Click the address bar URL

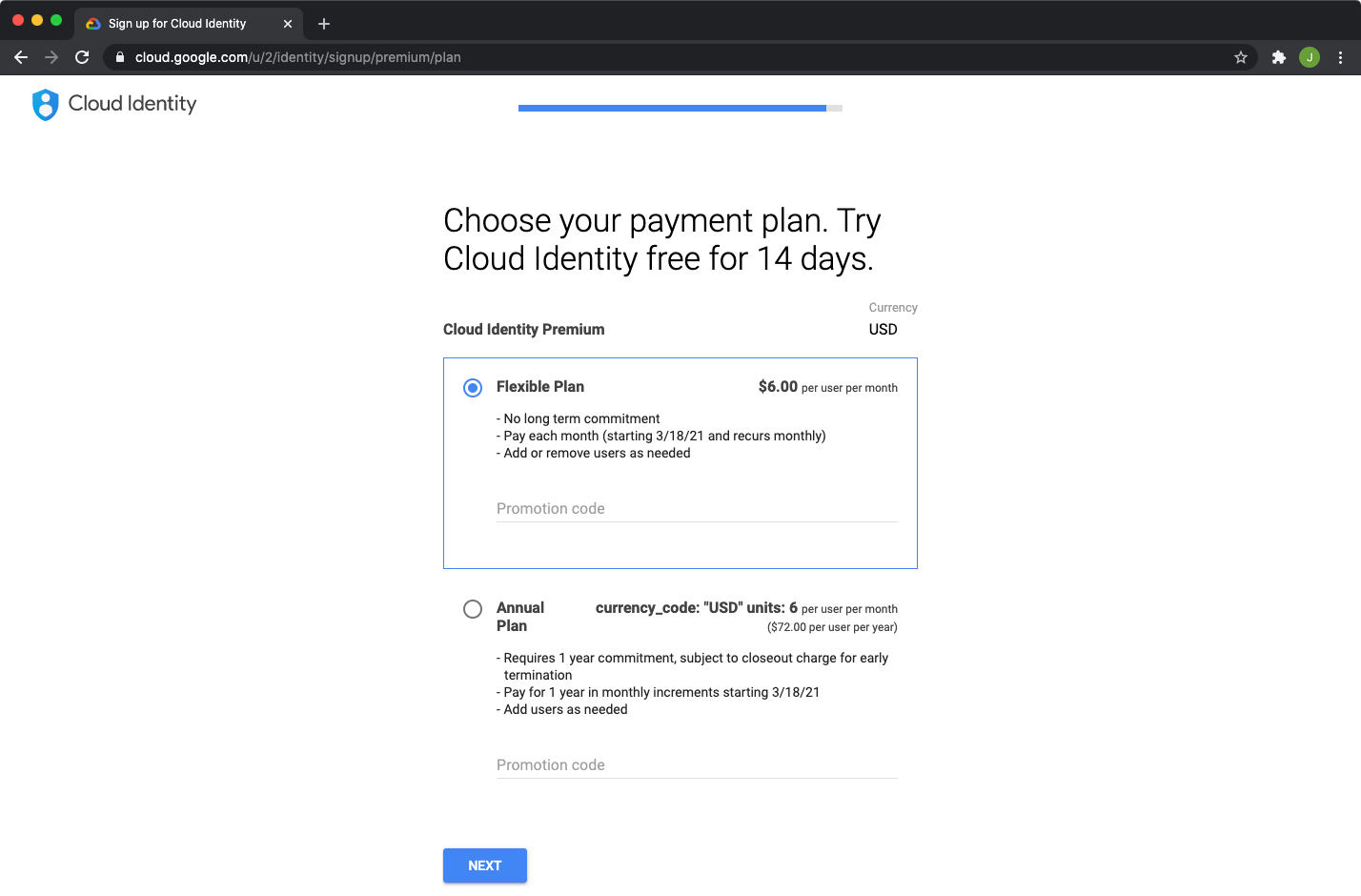pos(298,57)
